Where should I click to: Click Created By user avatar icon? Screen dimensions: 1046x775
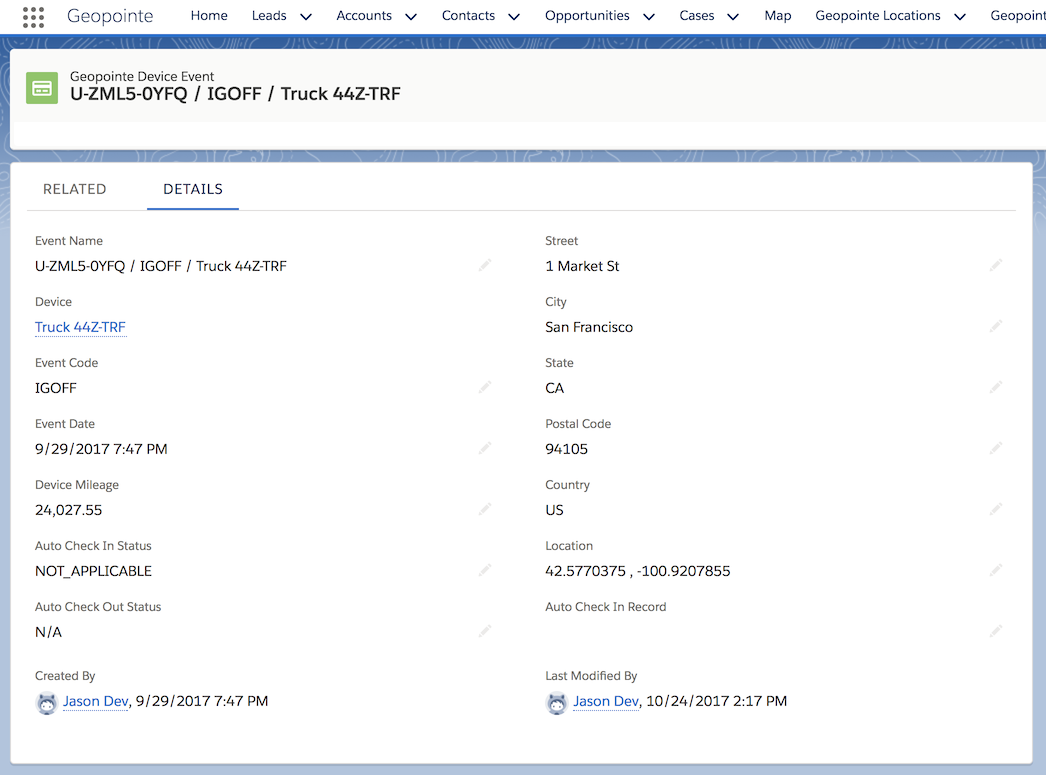click(x=47, y=703)
